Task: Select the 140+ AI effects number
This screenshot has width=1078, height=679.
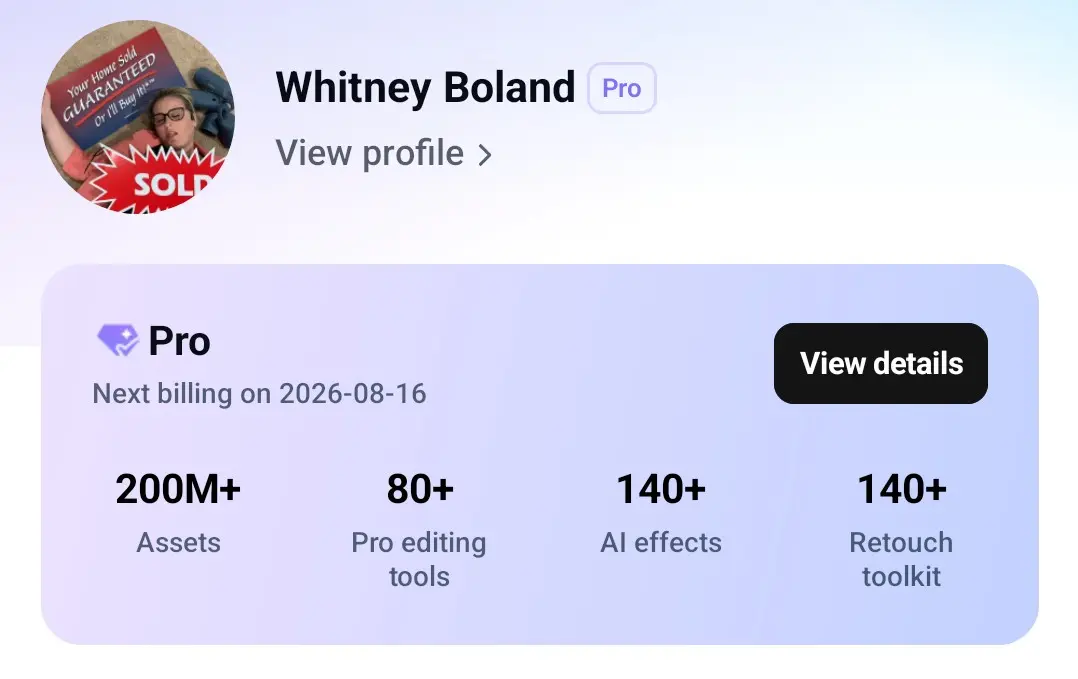Action: pos(661,489)
